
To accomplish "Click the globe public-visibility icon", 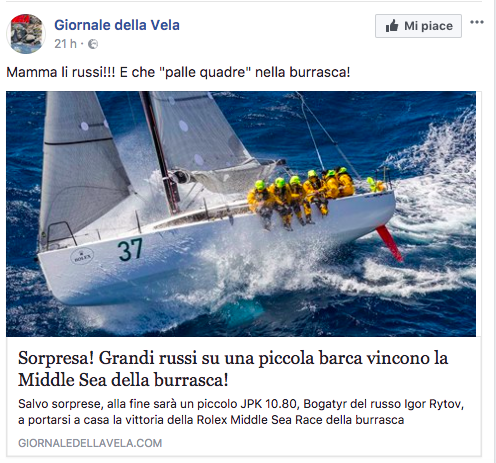I will 93,44.
